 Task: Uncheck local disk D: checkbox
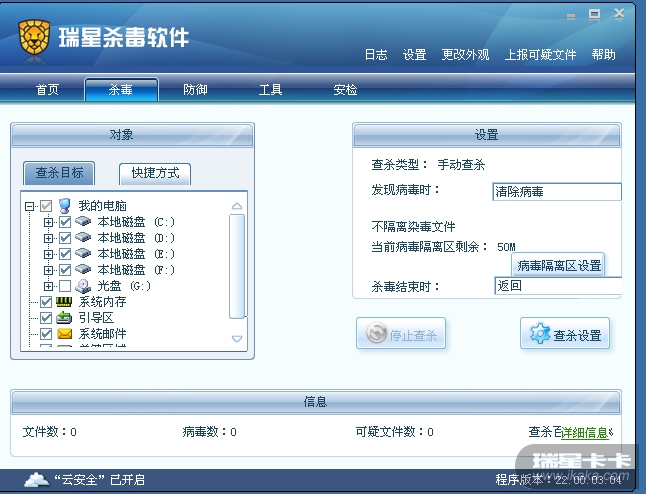click(65, 238)
